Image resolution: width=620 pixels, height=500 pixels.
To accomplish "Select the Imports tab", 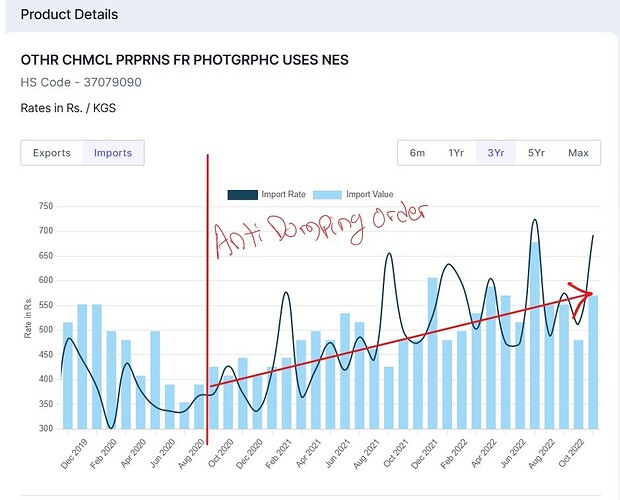I will [x=113, y=153].
